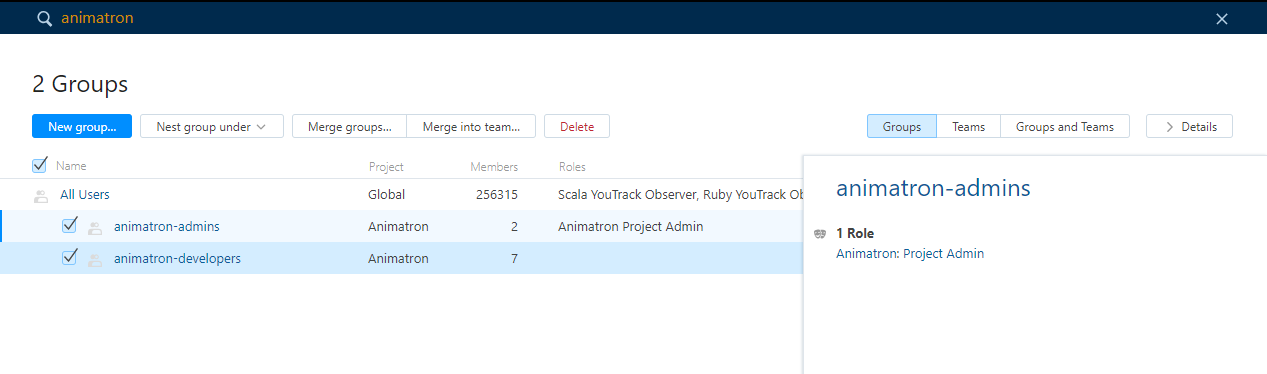Screen dimensions: 1267x374
Task: Open the Nest group under dropdown
Action: (212, 127)
